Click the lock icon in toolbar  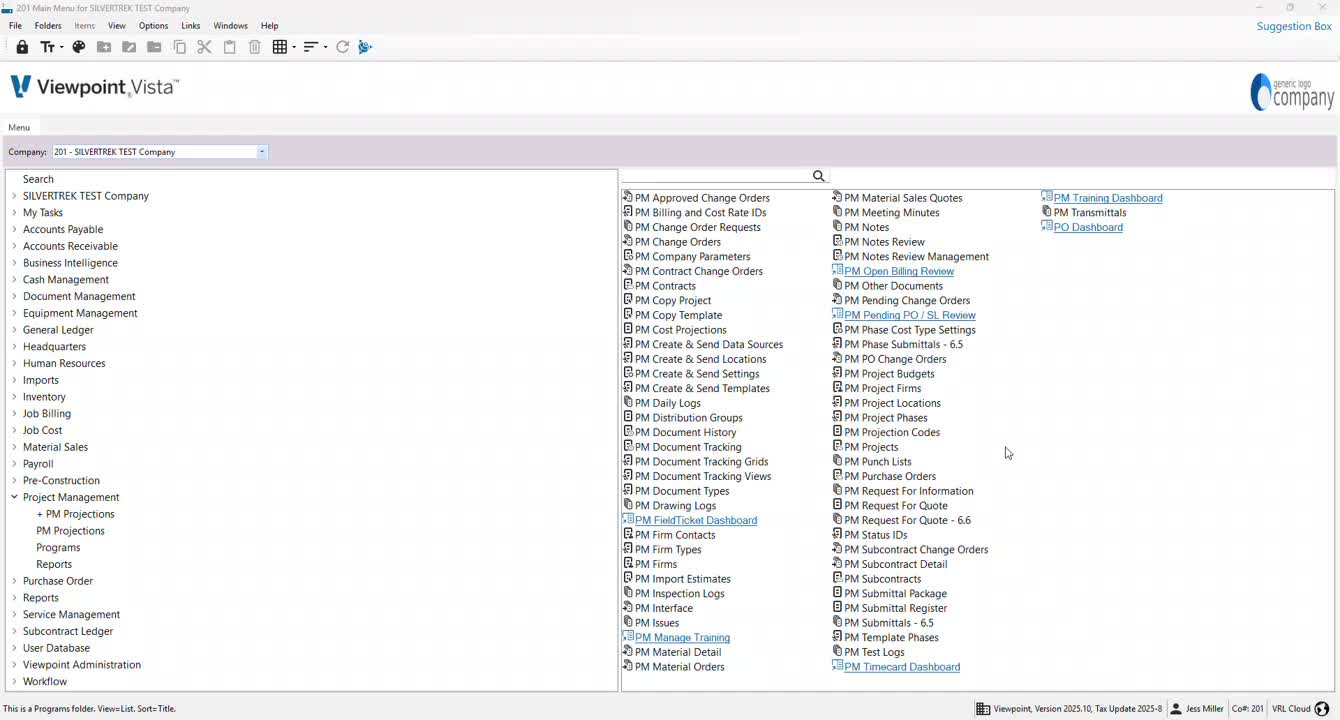pyautogui.click(x=22, y=47)
